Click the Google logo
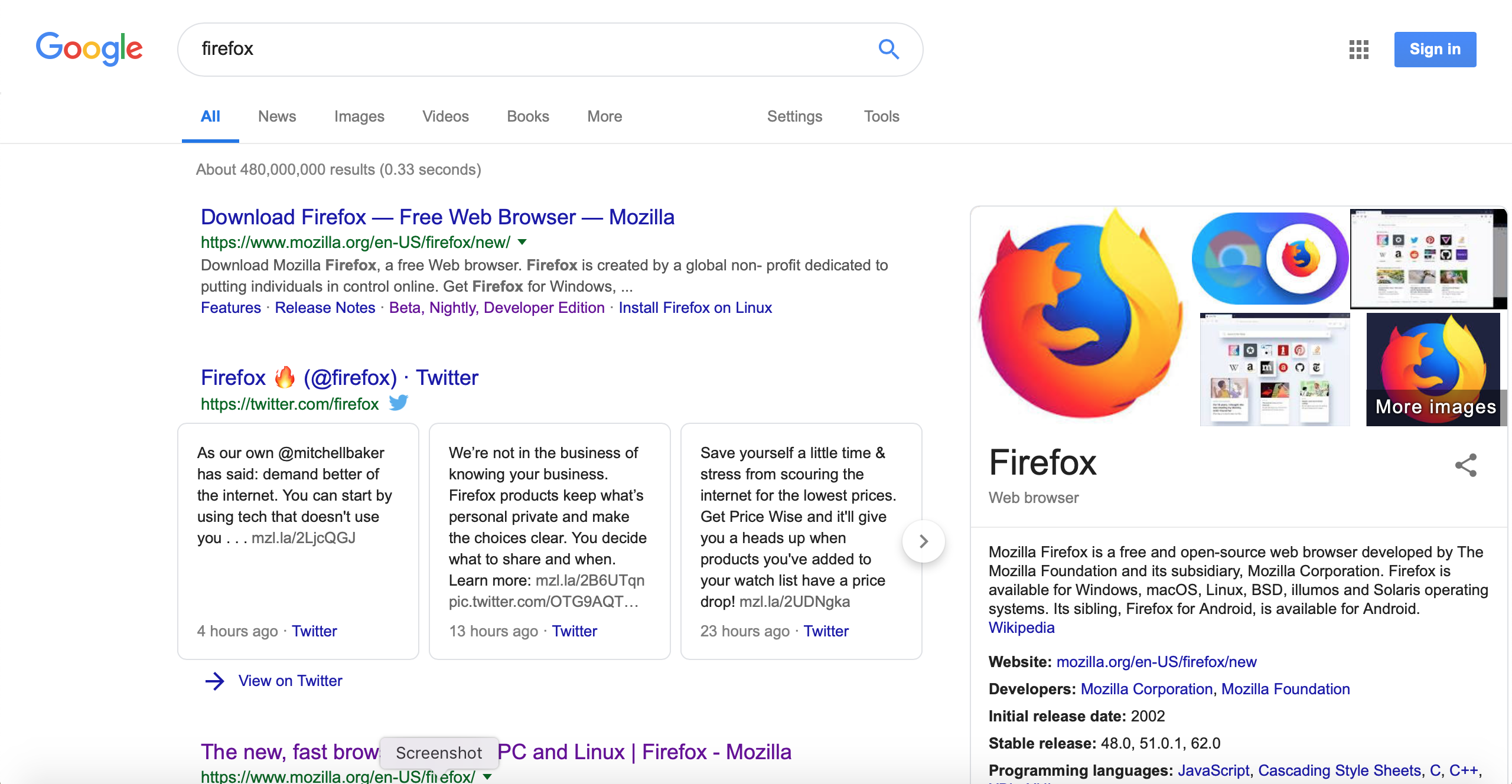This screenshot has width=1512, height=784. pyautogui.click(x=89, y=50)
